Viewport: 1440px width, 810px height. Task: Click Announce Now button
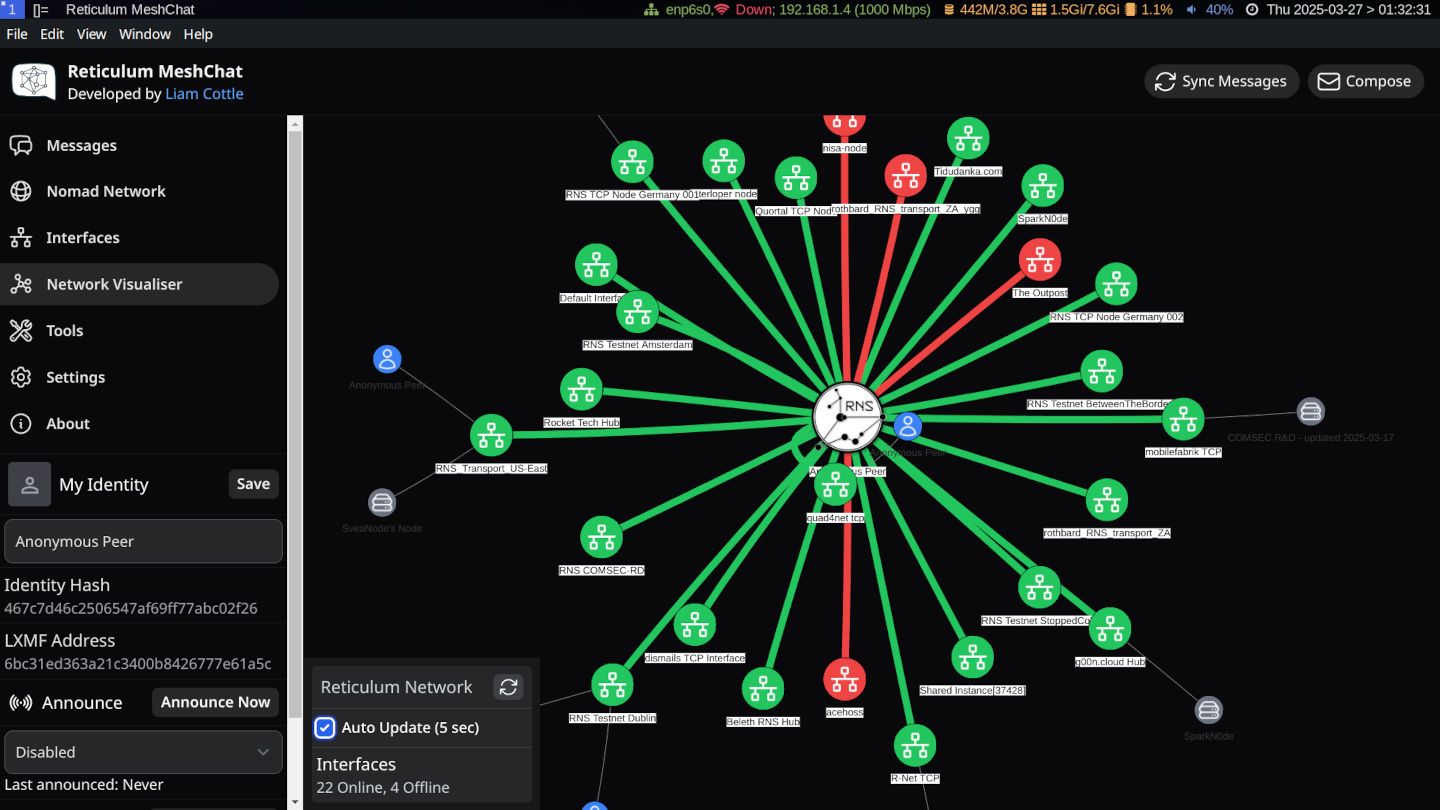[x=215, y=702]
